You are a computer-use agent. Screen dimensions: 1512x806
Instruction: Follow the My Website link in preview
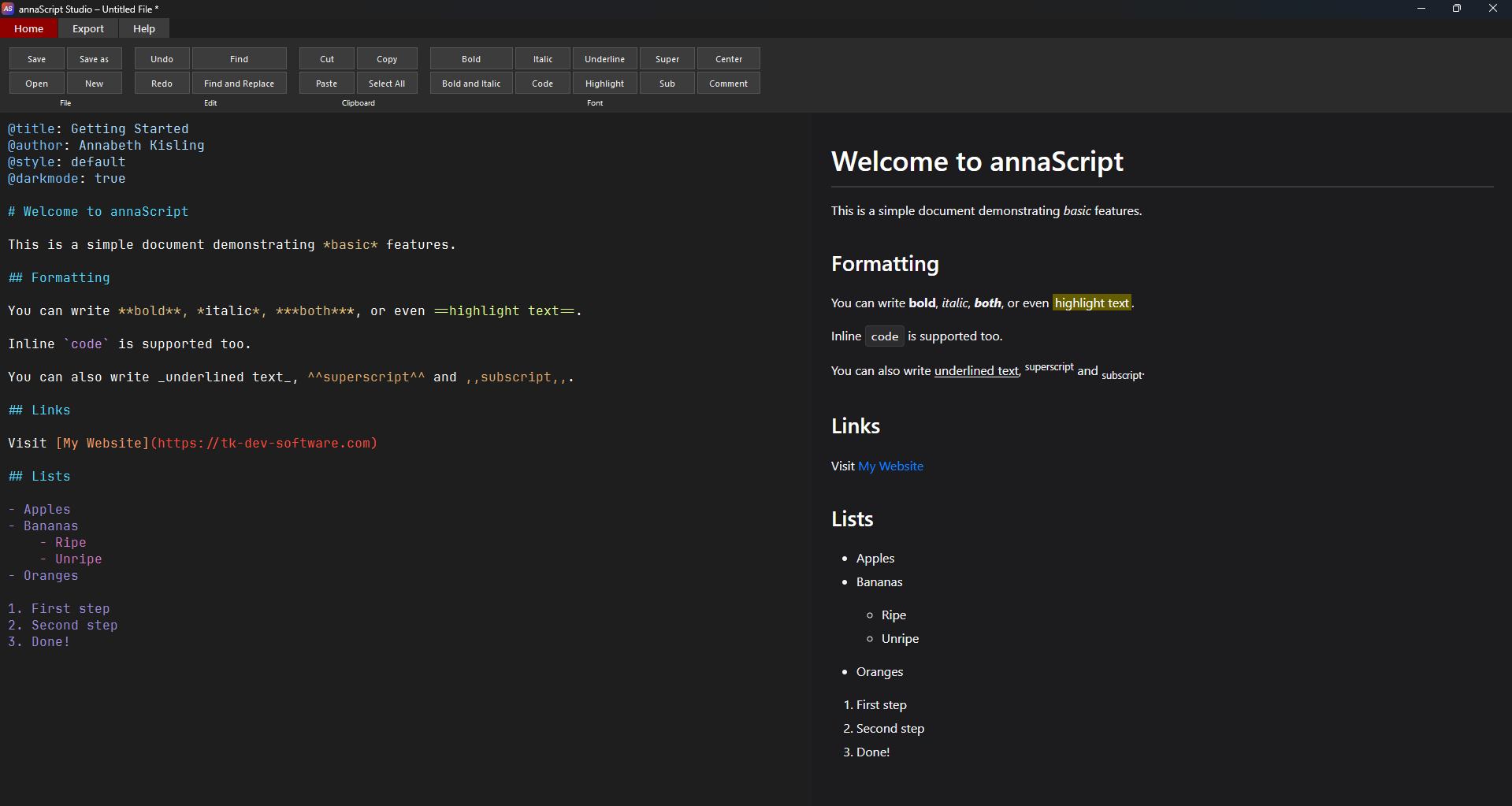pyautogui.click(x=890, y=466)
